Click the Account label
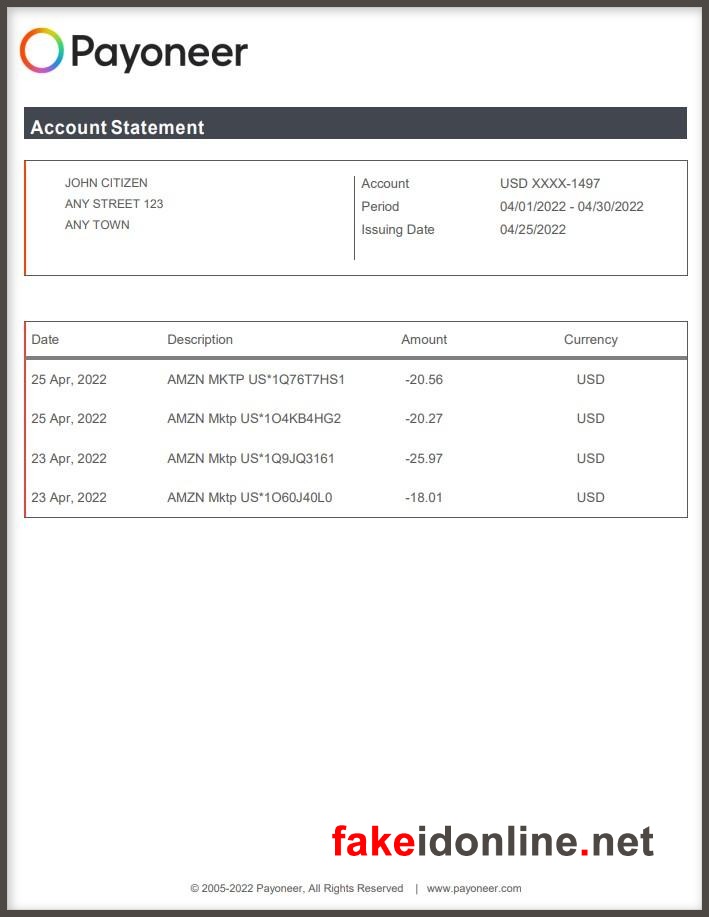 pos(385,183)
